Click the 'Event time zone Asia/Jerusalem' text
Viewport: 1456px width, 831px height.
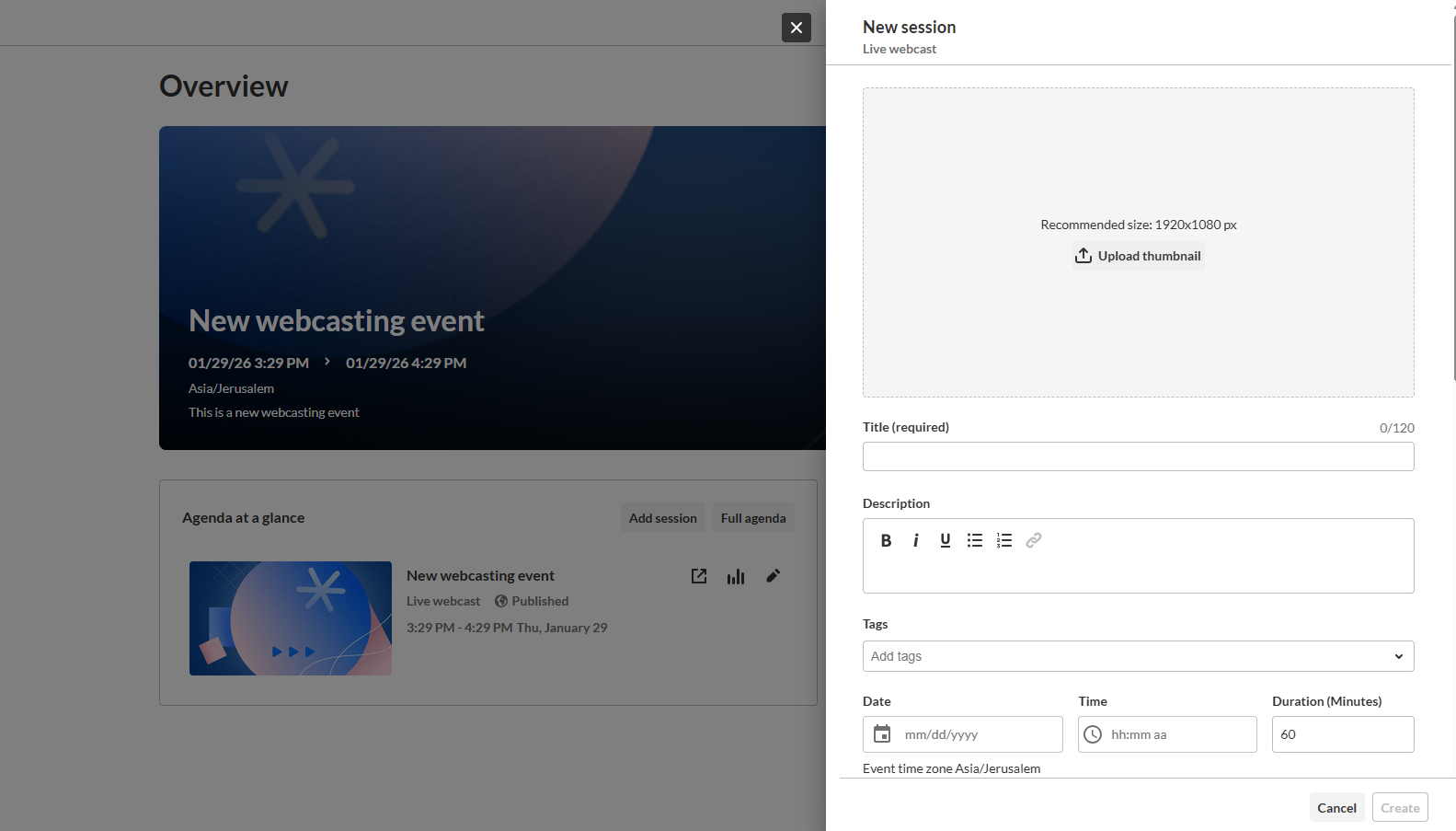click(x=952, y=768)
